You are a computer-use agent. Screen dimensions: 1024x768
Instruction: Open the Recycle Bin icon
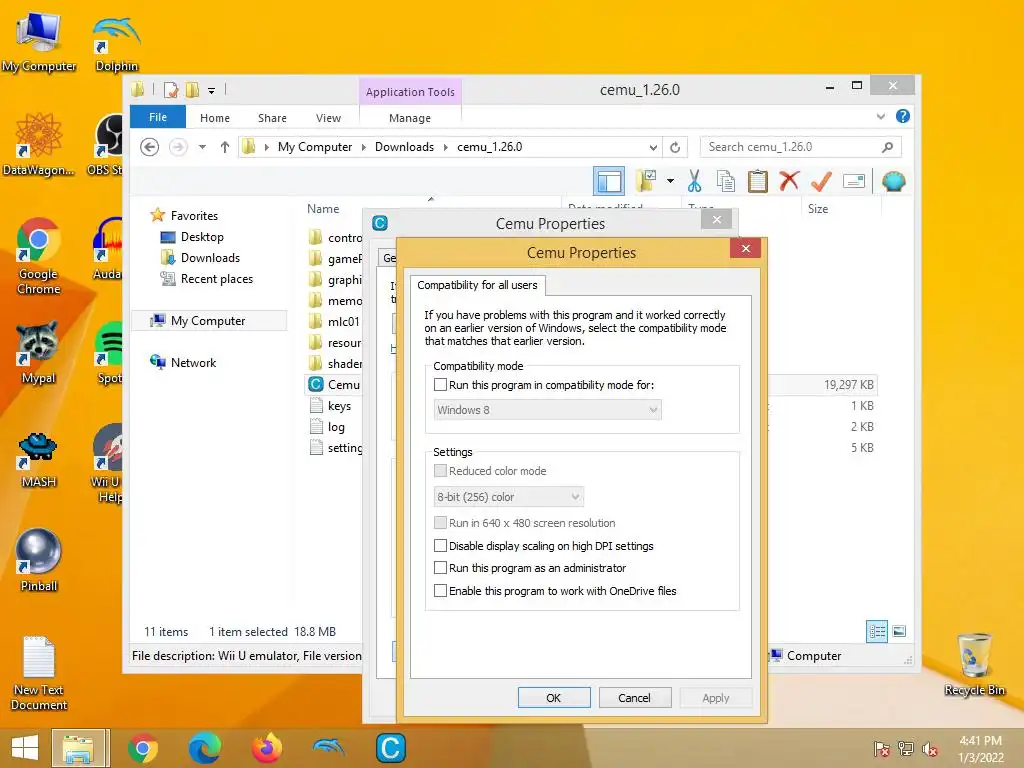click(974, 664)
